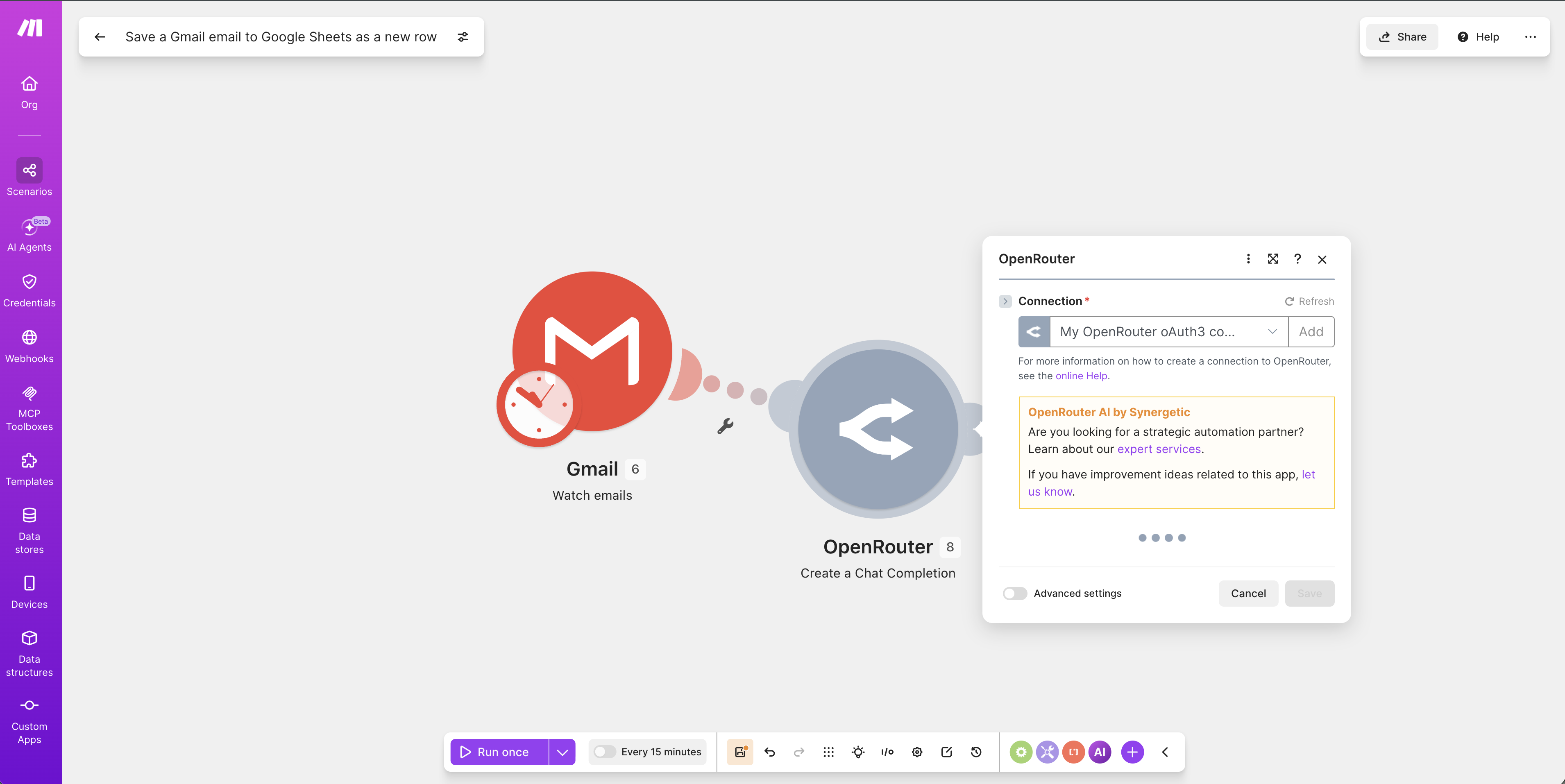Follow the expert services link
The width and height of the screenshot is (1565, 784).
click(x=1159, y=449)
